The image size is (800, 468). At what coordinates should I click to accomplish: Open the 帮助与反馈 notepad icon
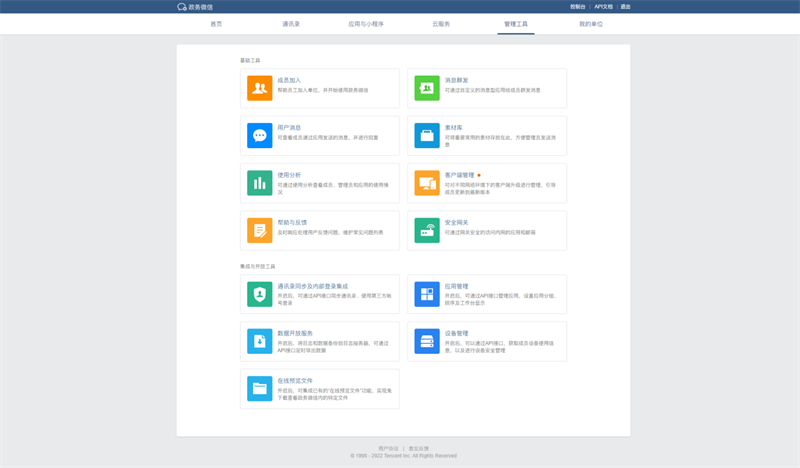259,230
